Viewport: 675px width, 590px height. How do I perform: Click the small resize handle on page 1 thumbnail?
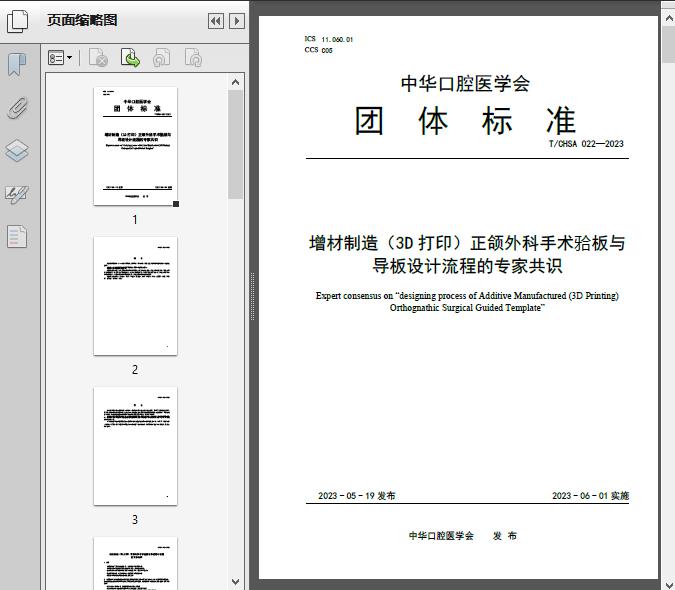click(176, 204)
